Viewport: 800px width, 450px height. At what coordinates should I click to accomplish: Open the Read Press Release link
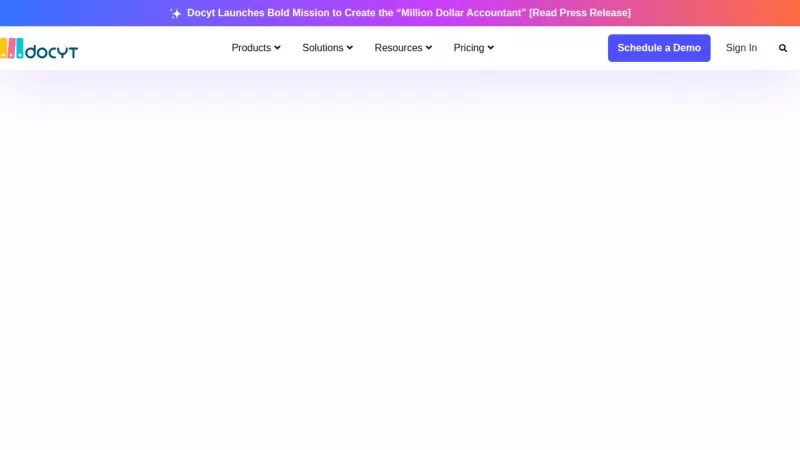(580, 13)
